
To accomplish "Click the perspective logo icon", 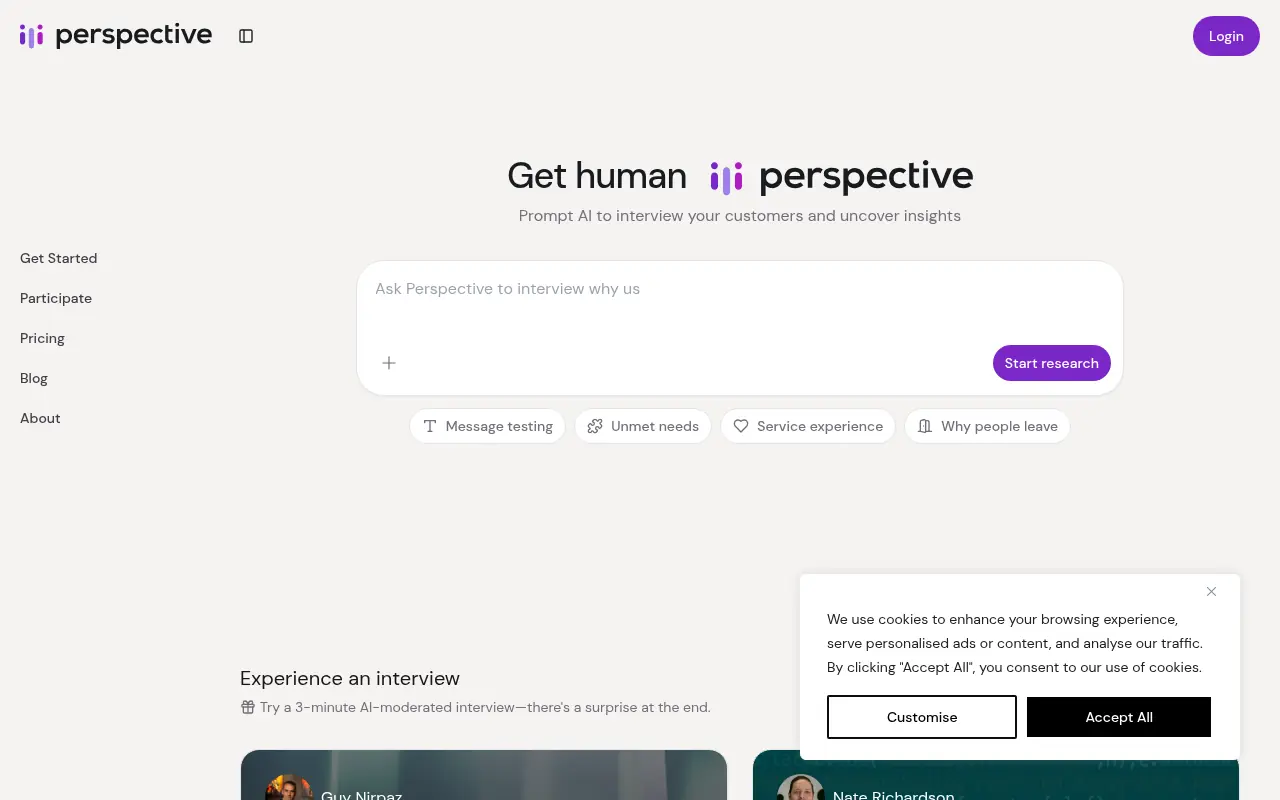I will (31, 35).
